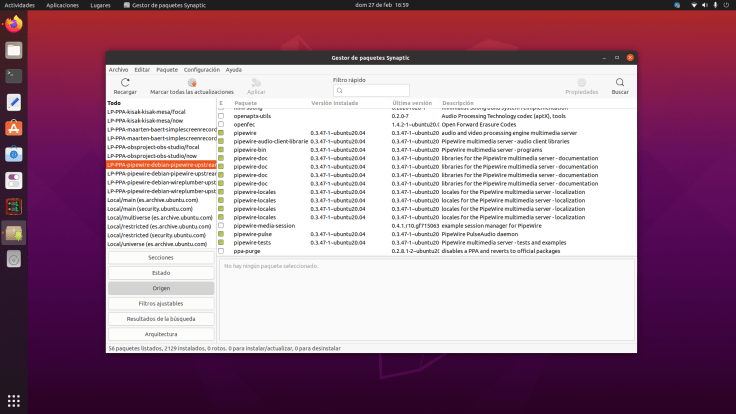Open the Configuración menu
Screen dimensions: 736x414
coord(201,70)
